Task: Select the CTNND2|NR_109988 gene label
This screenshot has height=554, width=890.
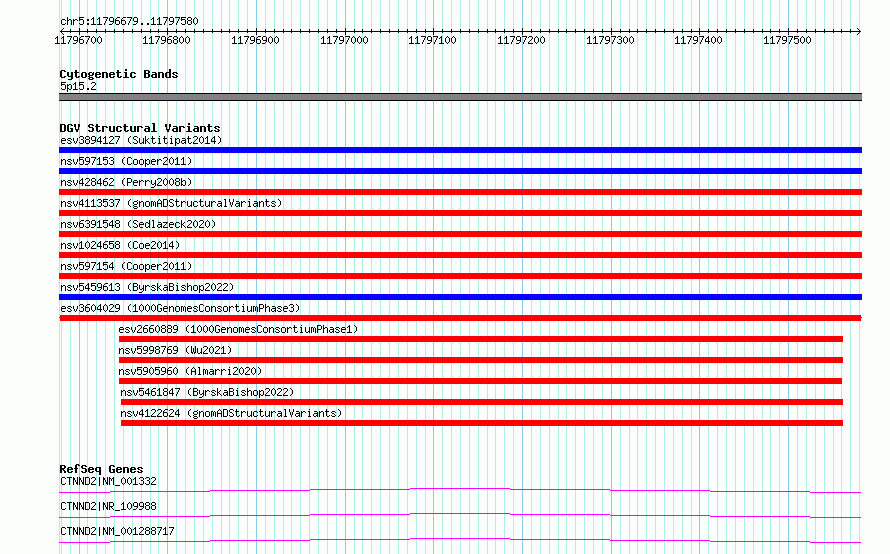Action: click(108, 506)
